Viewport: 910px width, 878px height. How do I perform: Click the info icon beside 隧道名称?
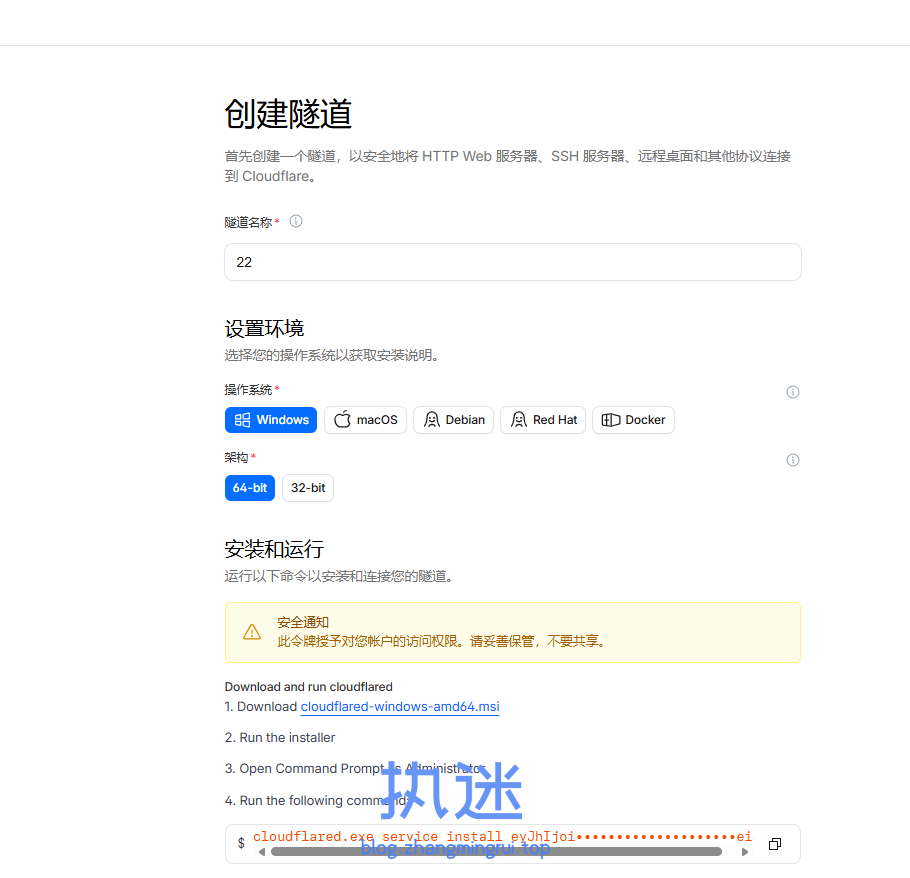tap(296, 221)
